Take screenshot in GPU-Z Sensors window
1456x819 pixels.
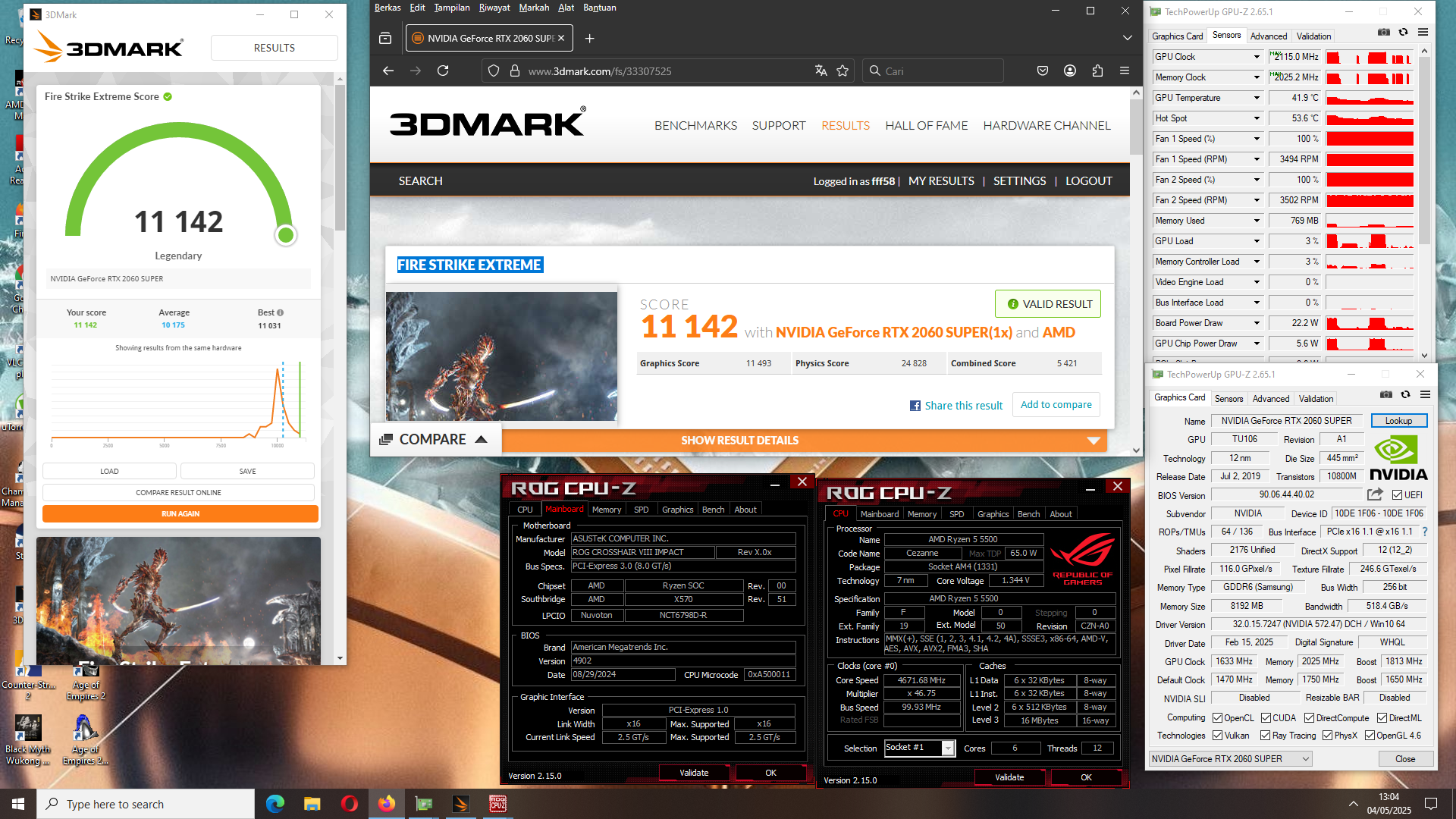coord(1384,33)
